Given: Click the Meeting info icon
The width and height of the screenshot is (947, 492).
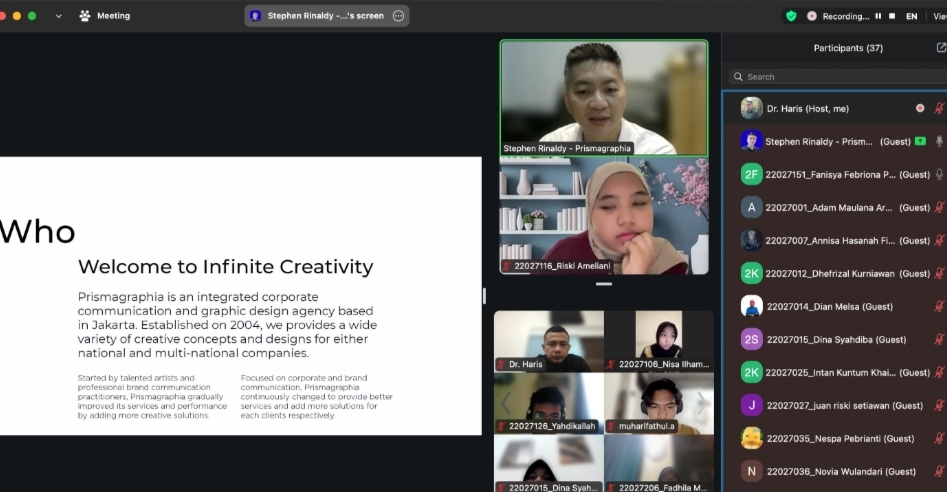Looking at the screenshot, I should (x=85, y=16).
